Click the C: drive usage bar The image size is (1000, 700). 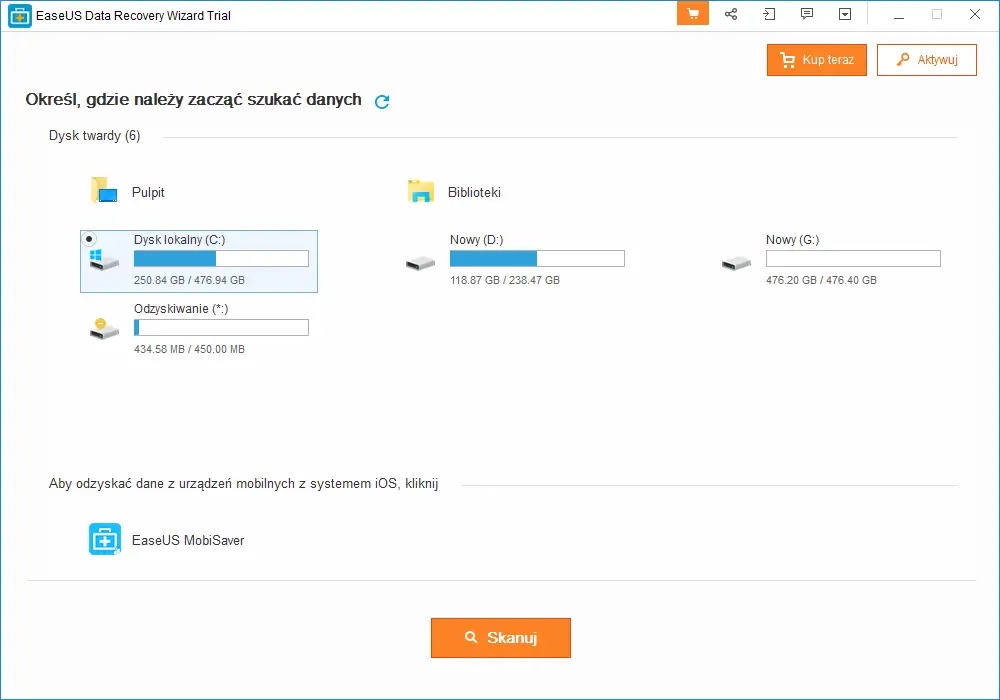coord(221,258)
